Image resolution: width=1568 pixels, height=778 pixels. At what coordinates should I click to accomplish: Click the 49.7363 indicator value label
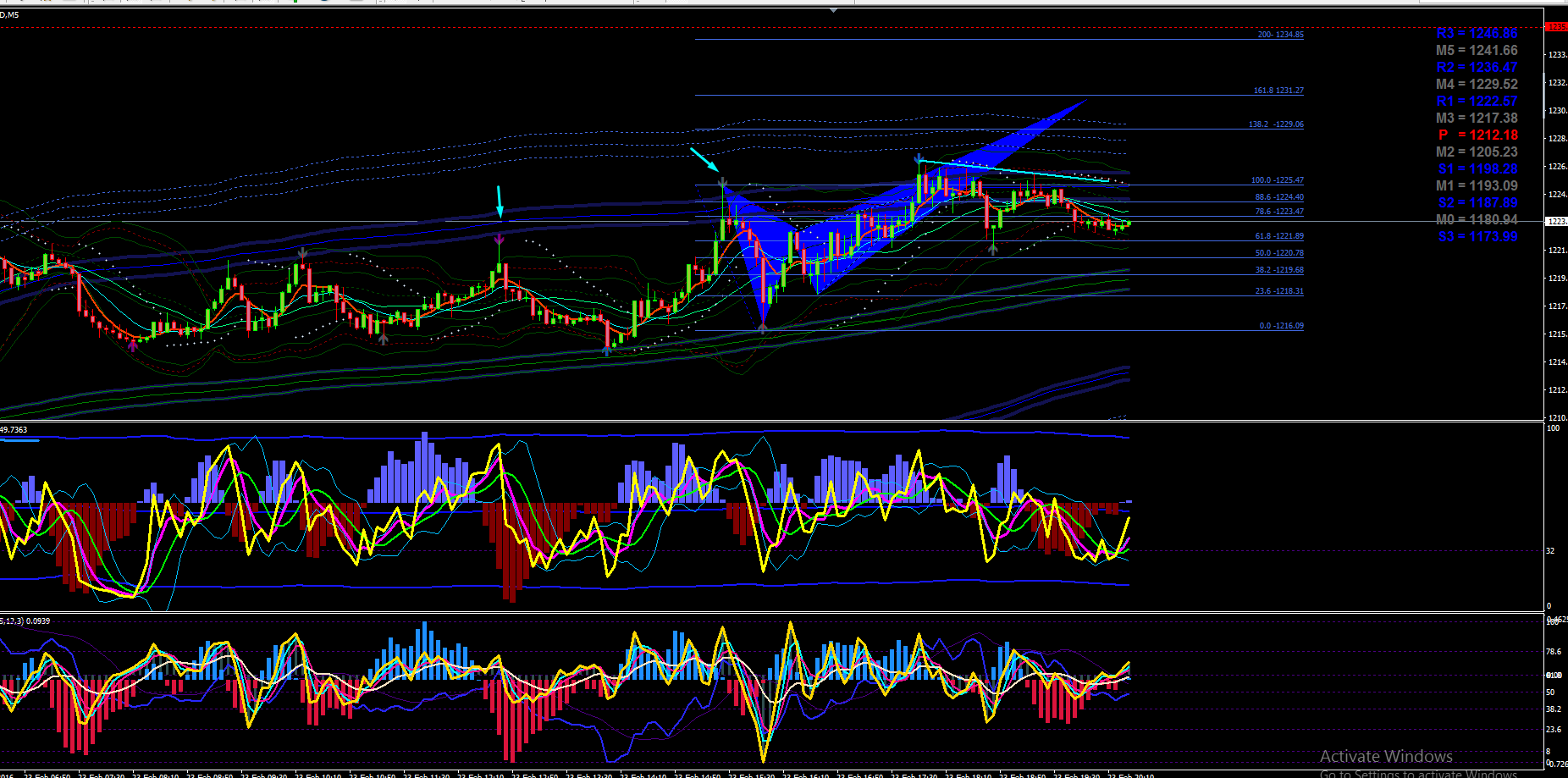click(14, 430)
